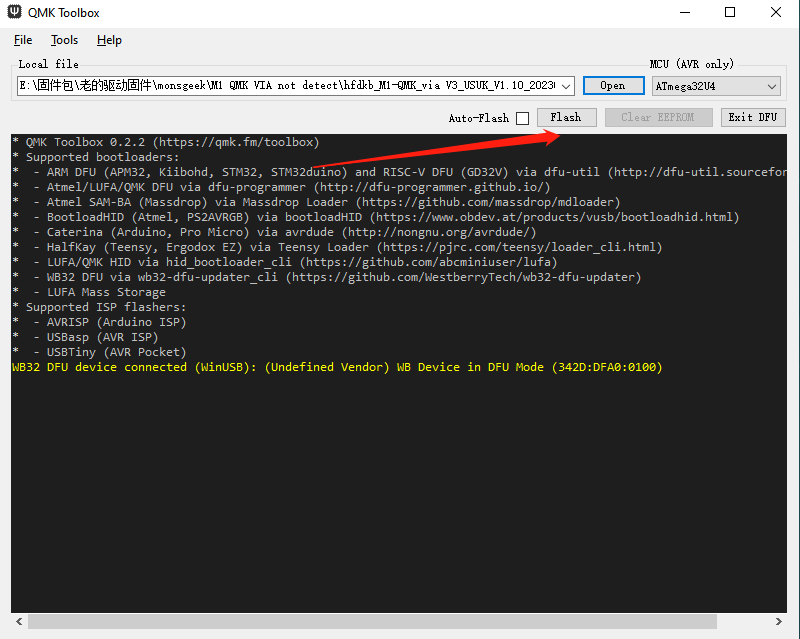Open the File menu
The image size is (800, 639).
tap(23, 40)
